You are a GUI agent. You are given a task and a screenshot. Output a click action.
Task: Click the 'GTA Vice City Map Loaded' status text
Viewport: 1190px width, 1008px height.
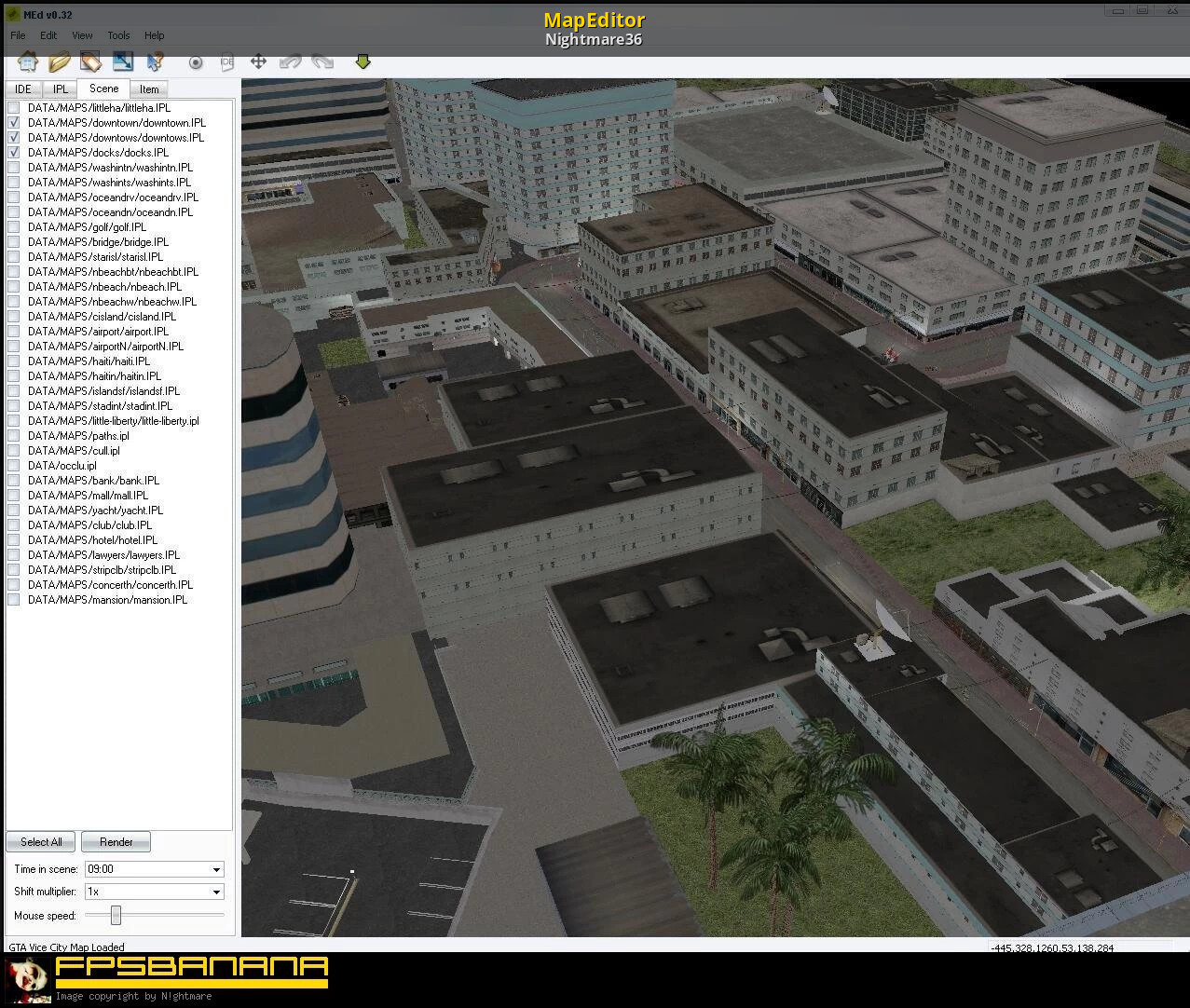click(66, 947)
